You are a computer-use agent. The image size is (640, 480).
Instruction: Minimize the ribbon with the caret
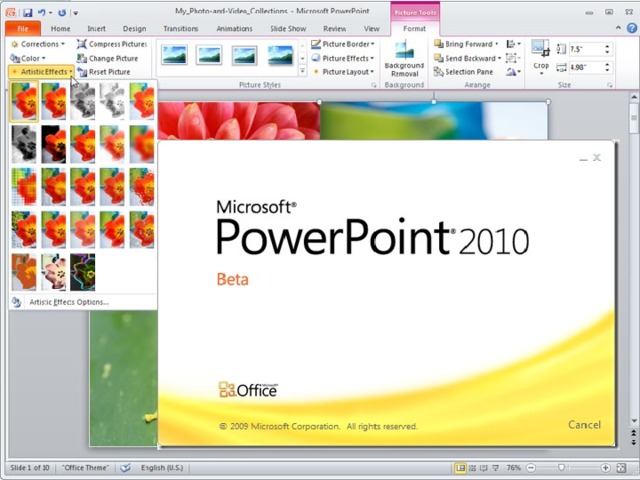tap(618, 28)
